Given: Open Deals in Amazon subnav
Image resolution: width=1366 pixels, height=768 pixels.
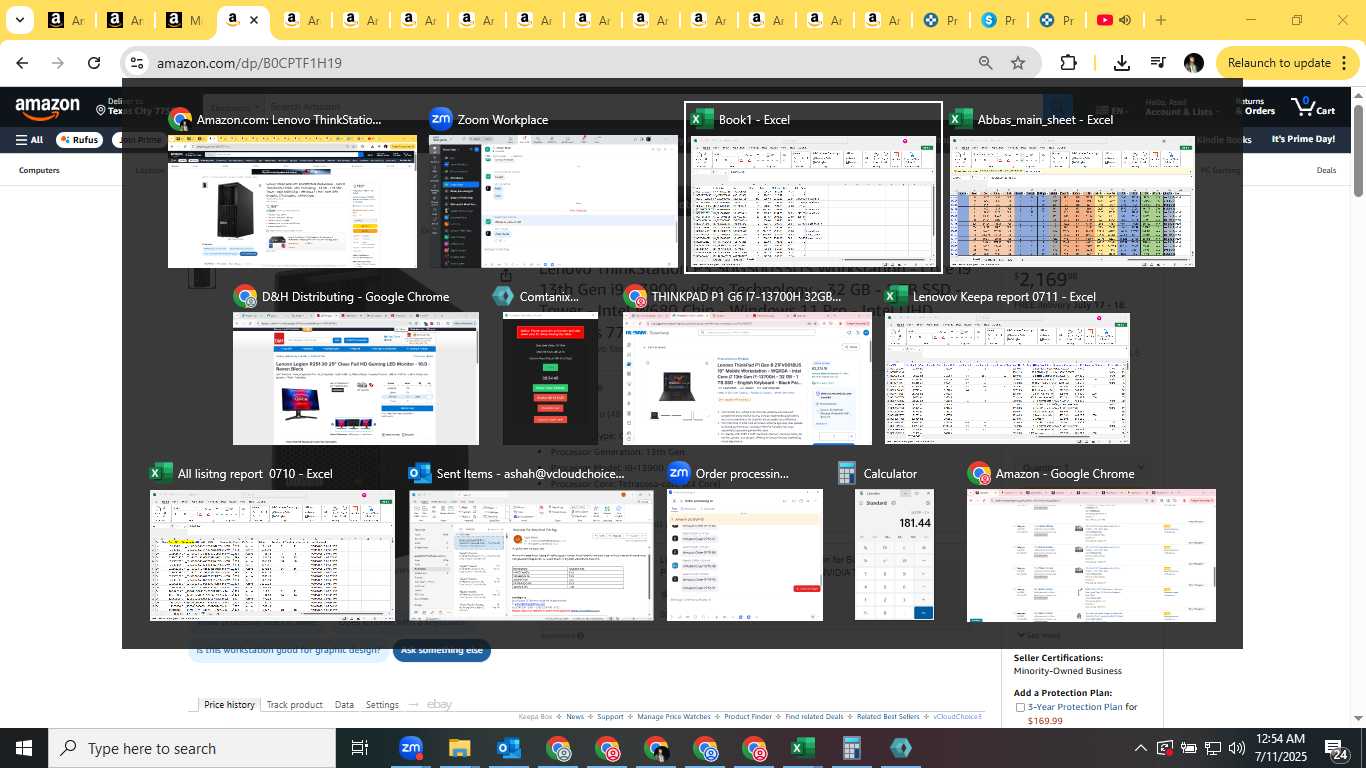Looking at the screenshot, I should coord(1326,171).
